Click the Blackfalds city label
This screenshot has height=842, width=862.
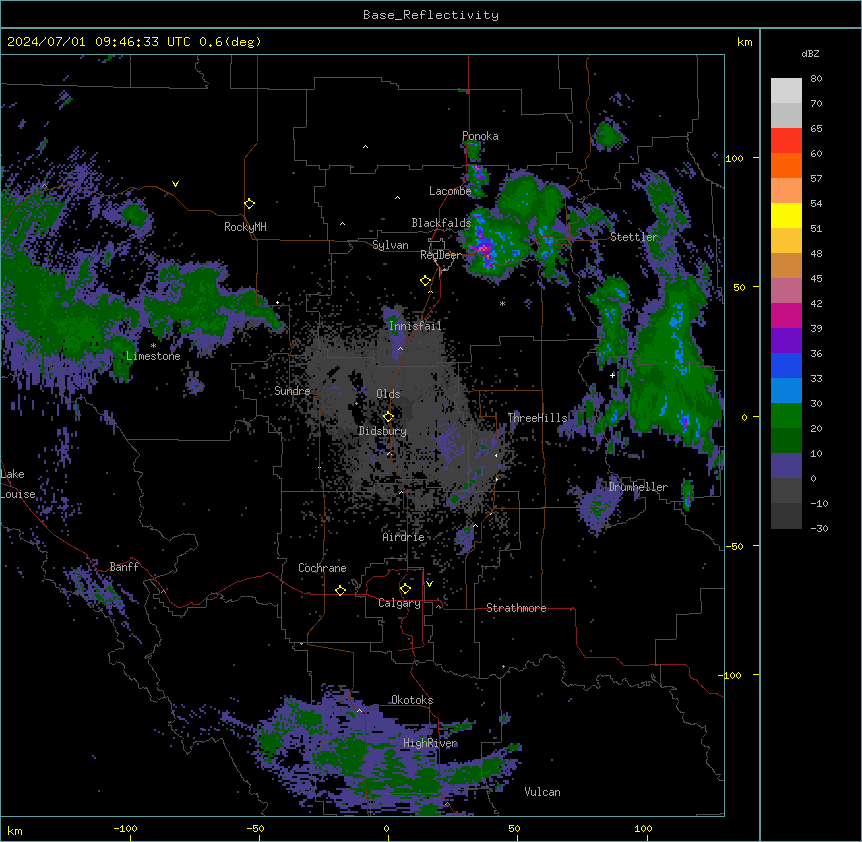tap(441, 223)
